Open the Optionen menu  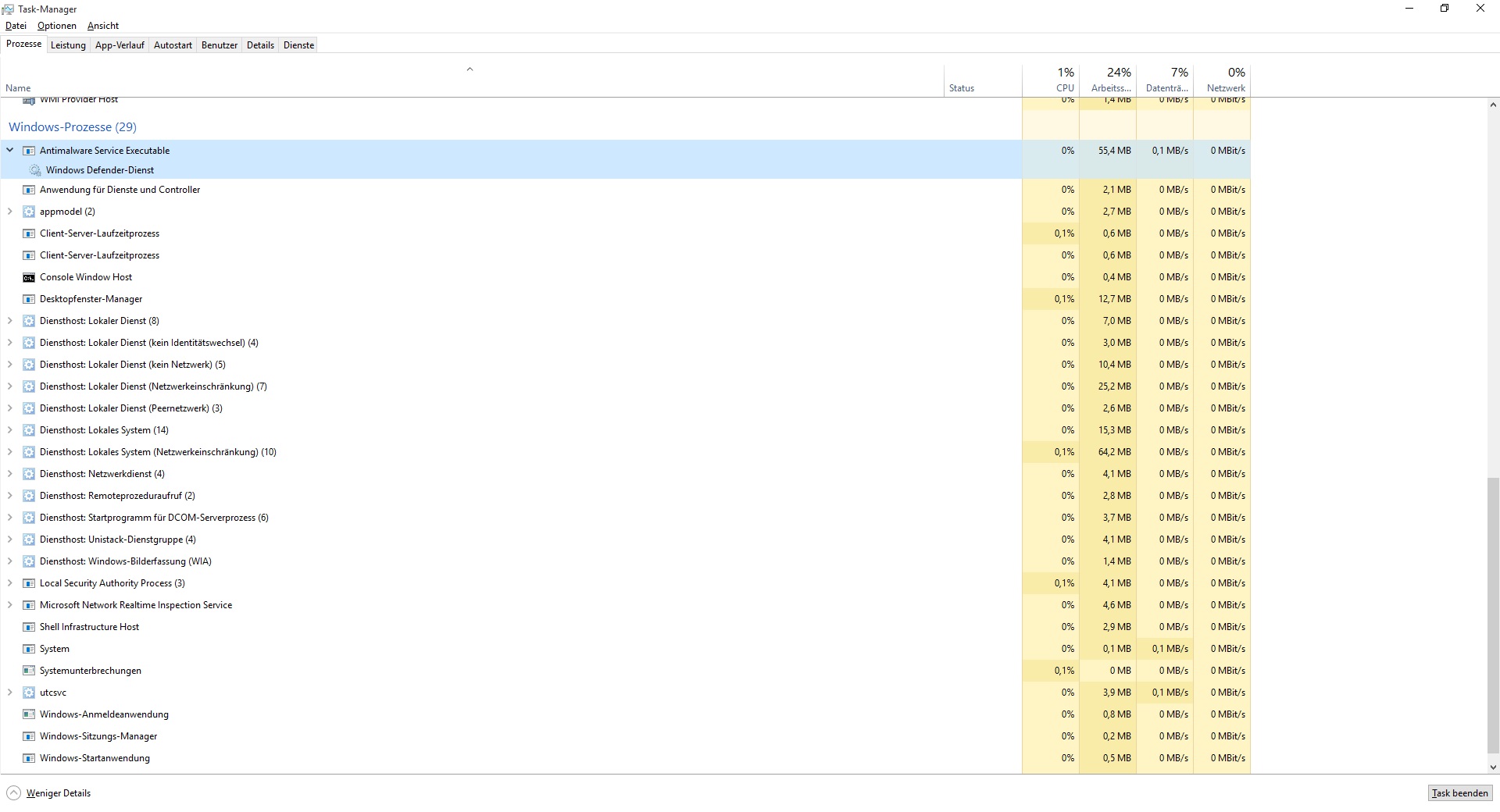tap(57, 26)
